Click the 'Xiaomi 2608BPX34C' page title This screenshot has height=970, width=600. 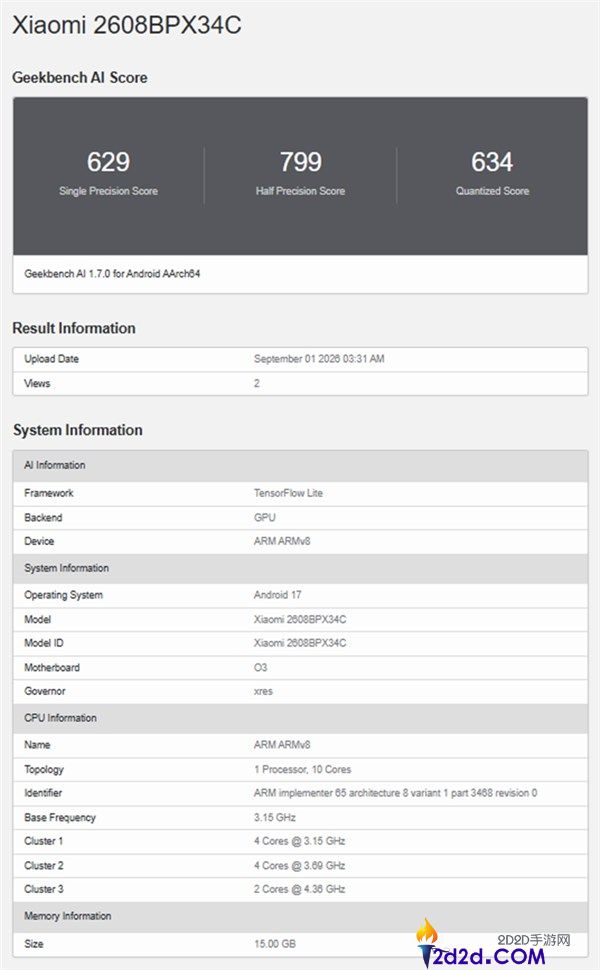(x=127, y=25)
